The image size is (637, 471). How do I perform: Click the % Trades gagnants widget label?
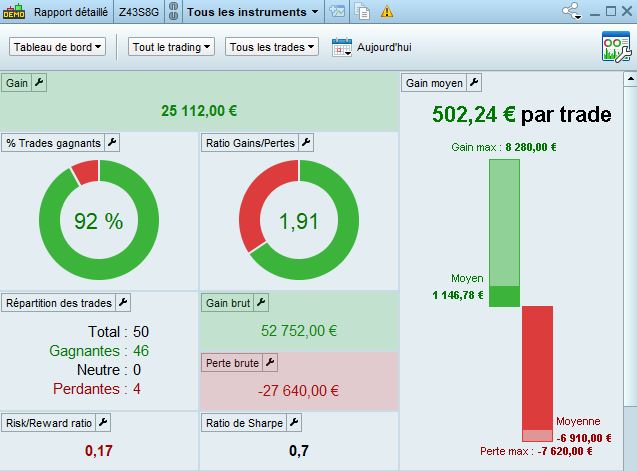tap(53, 143)
